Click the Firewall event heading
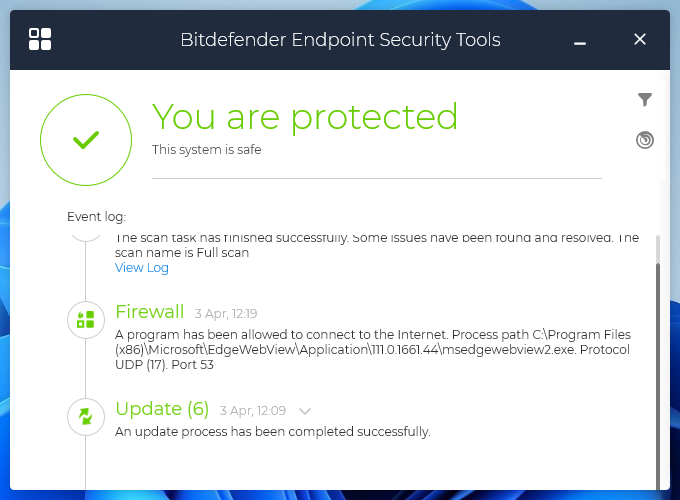The width and height of the screenshot is (680, 500). [x=150, y=311]
